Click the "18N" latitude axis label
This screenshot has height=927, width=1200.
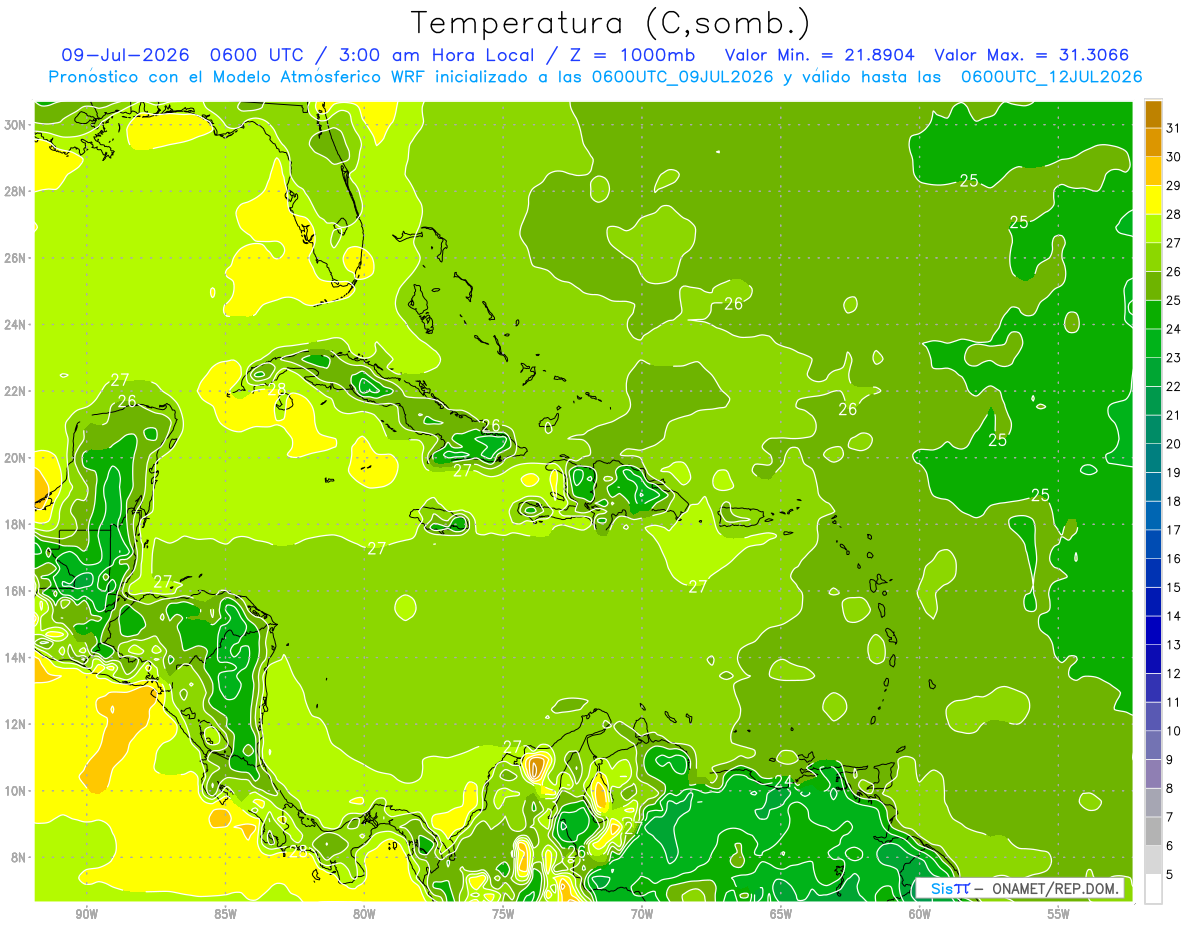(17, 525)
